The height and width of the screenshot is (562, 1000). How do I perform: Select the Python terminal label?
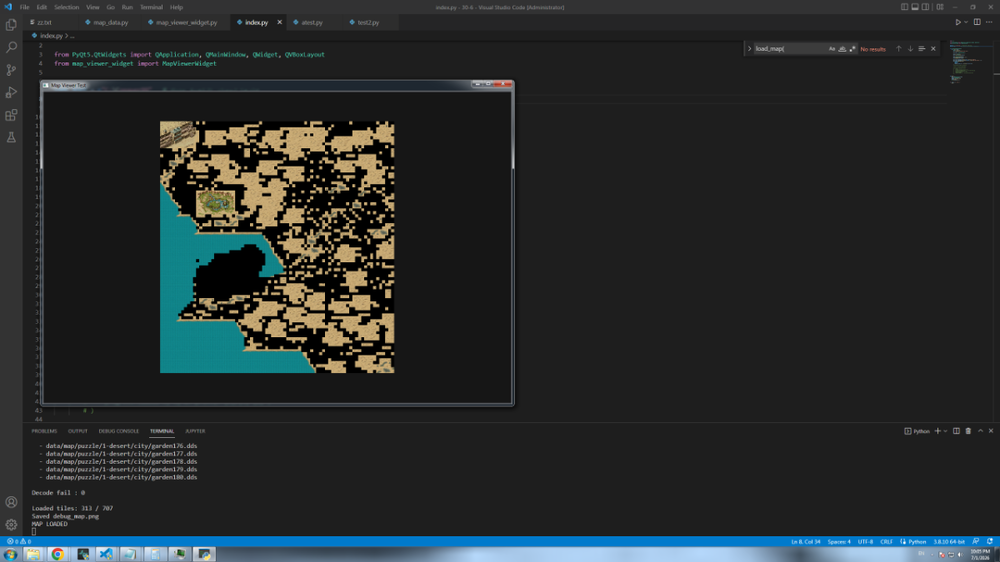click(917, 431)
